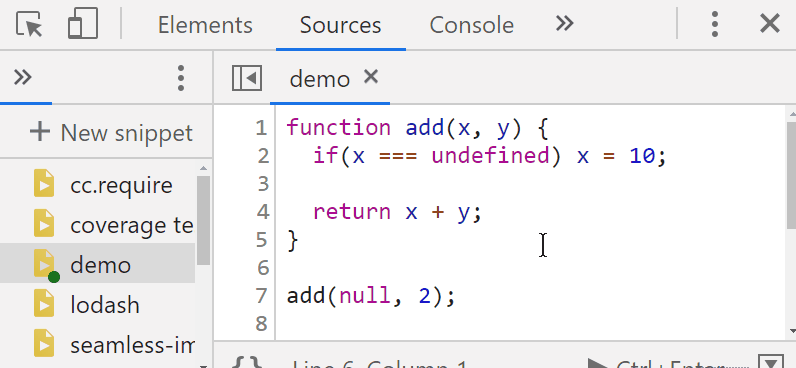Open the snippets pane three-dot menu

tap(181, 78)
